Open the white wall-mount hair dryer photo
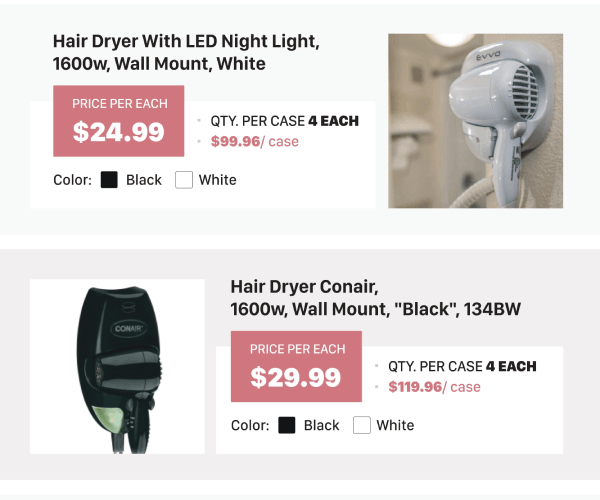 [x=475, y=120]
